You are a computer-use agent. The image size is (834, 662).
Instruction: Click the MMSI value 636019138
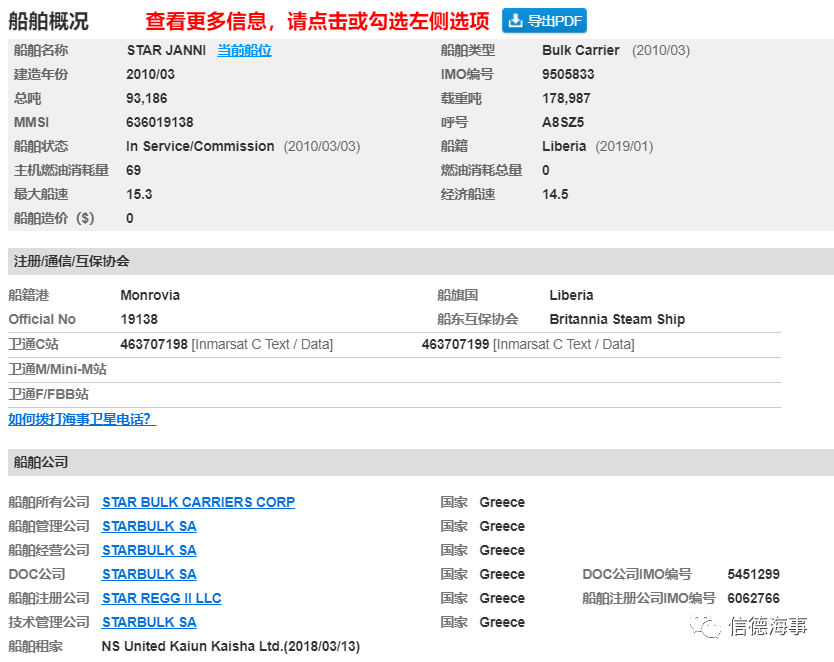click(x=160, y=122)
